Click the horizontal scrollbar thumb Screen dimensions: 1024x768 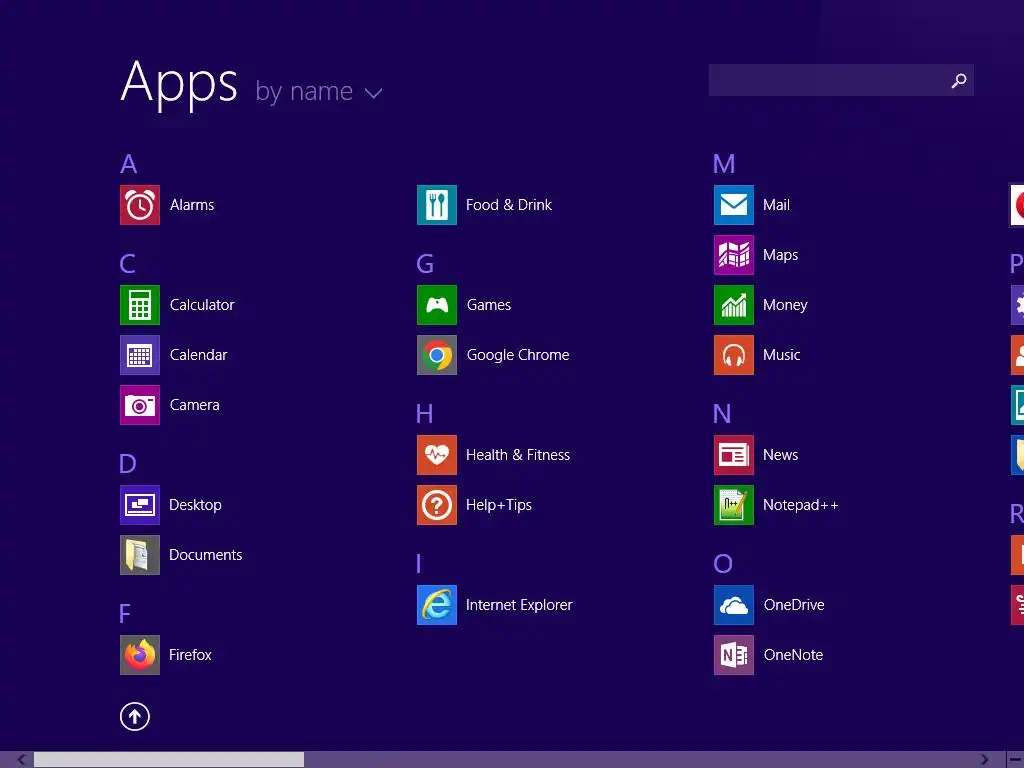pos(169,760)
